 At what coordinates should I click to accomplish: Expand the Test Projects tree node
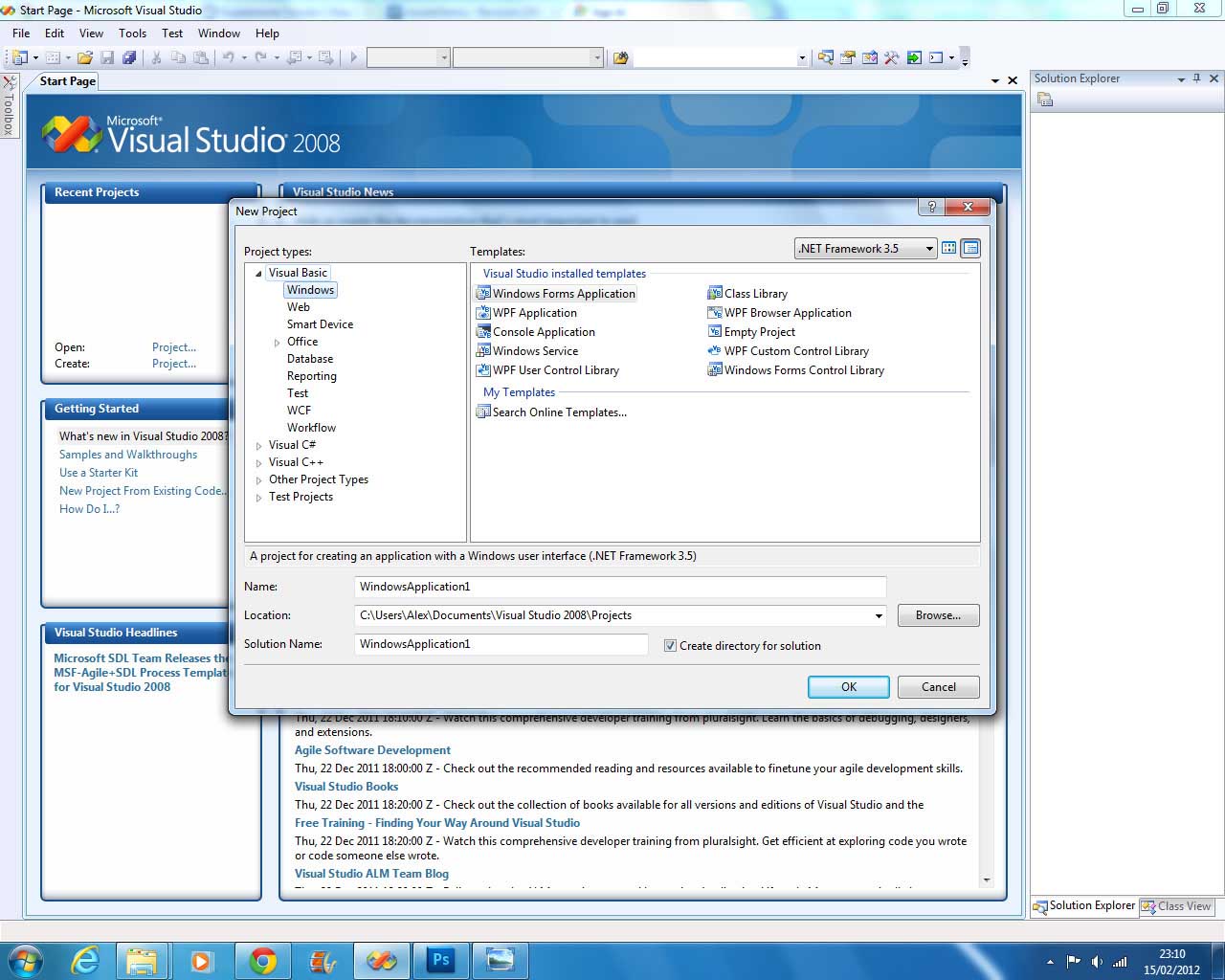pyautogui.click(x=258, y=498)
